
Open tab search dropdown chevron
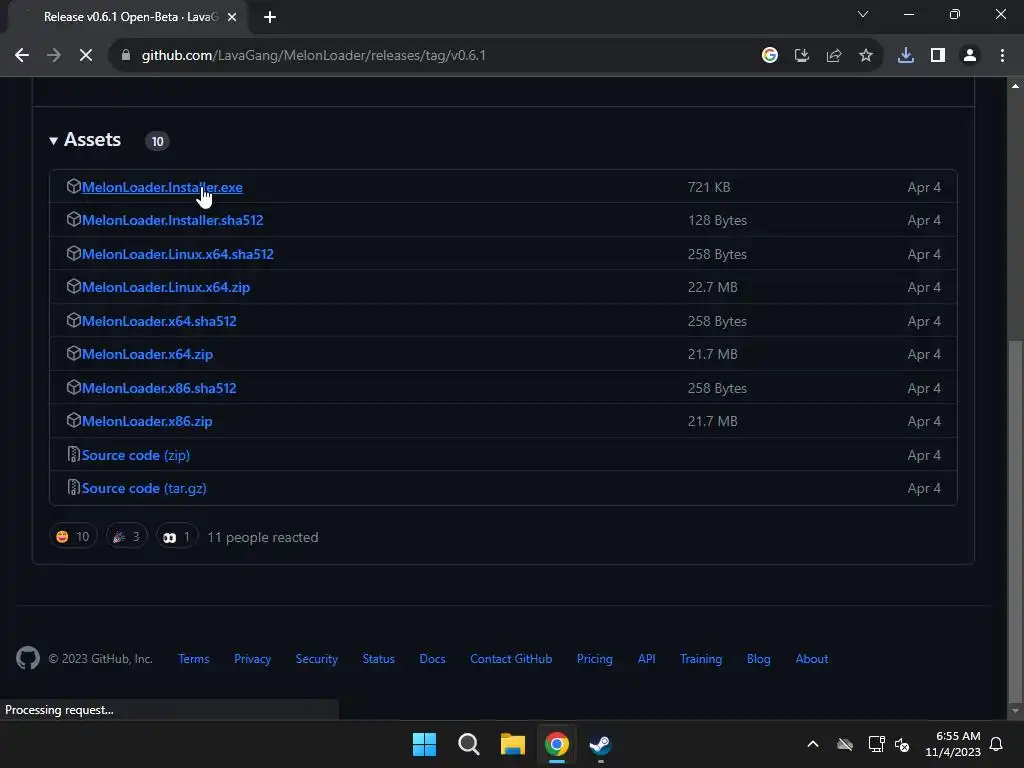pyautogui.click(x=863, y=14)
